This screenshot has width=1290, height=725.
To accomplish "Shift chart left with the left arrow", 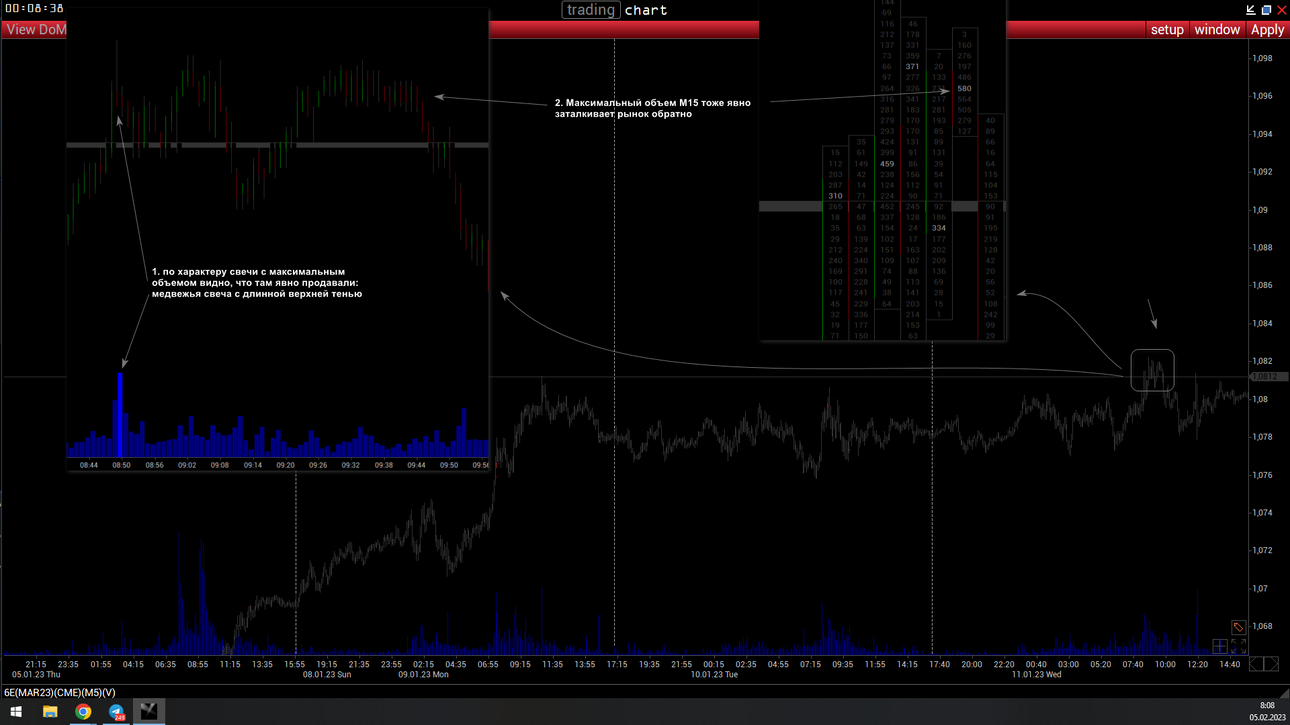I will [1257, 664].
